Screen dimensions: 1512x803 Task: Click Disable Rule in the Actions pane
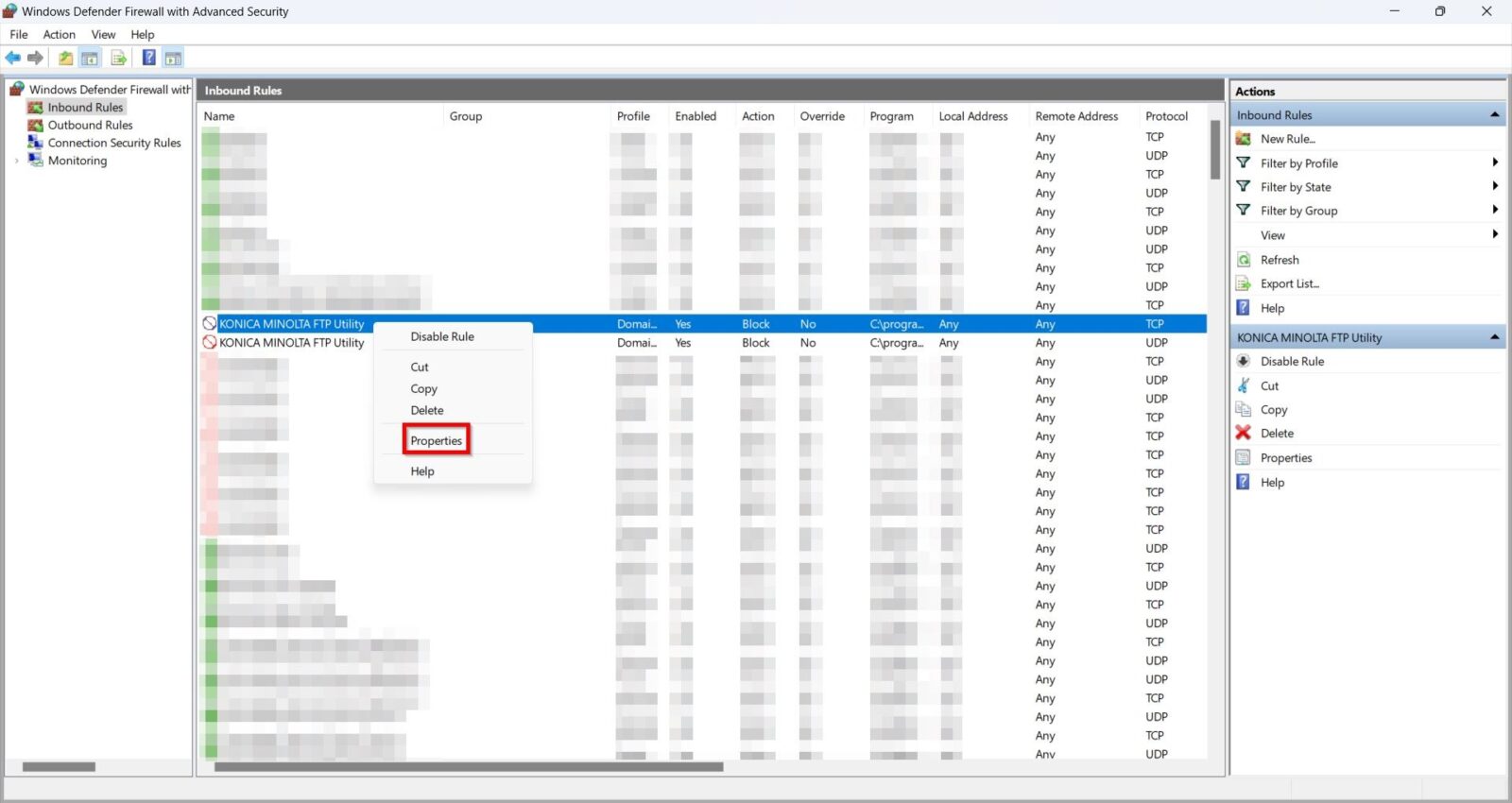1292,362
